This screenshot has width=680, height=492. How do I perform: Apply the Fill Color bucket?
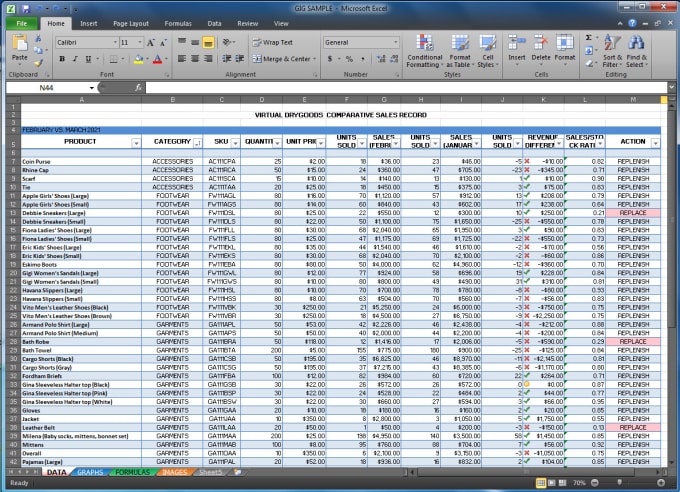[x=138, y=59]
